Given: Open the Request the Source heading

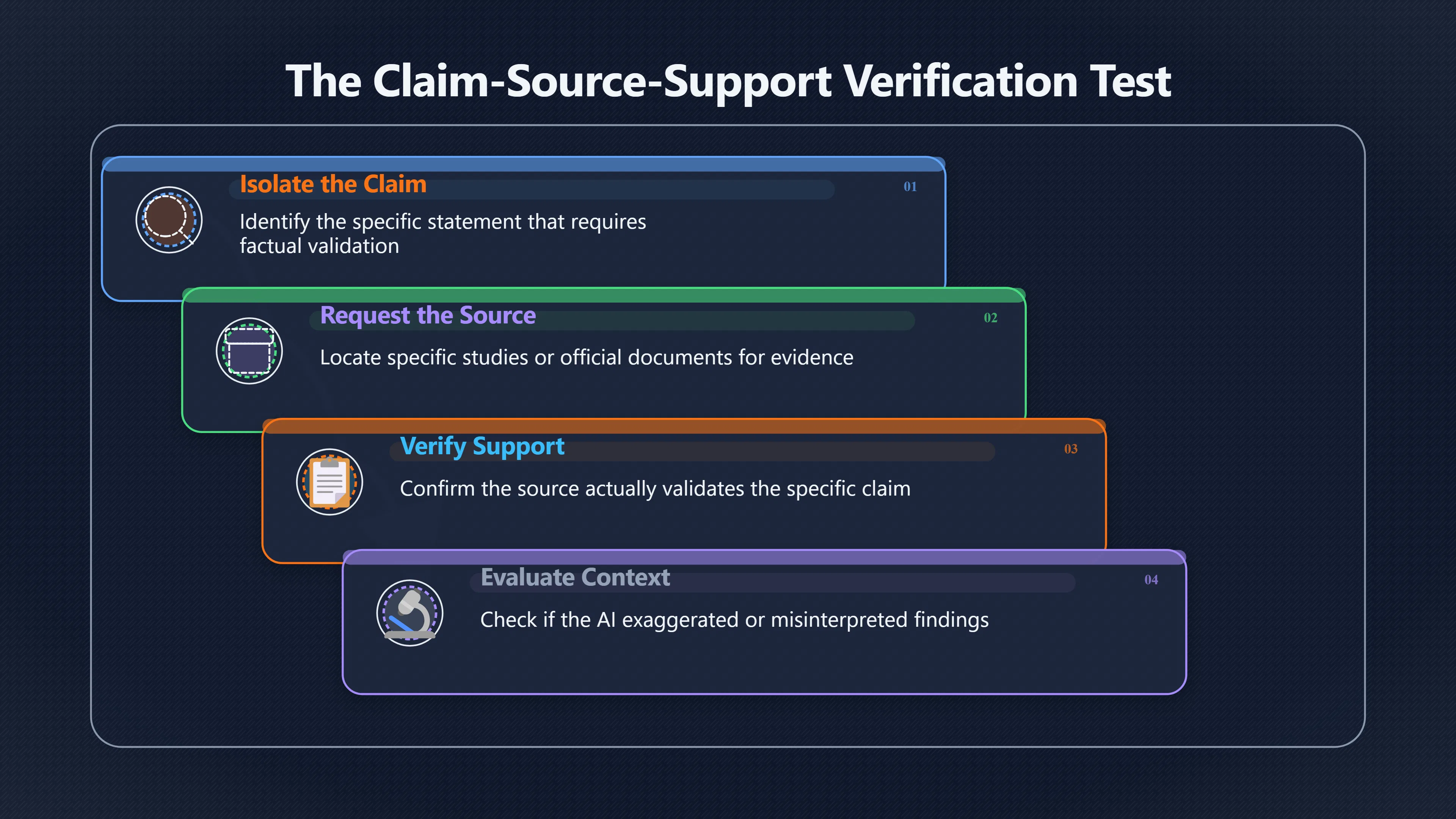Looking at the screenshot, I should click(428, 315).
